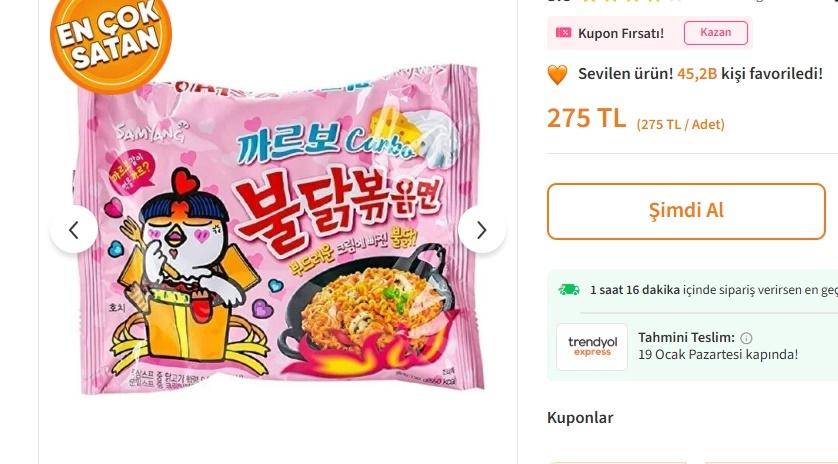Click the Şimdi Al button
This screenshot has height=464, width=838.
tap(686, 211)
